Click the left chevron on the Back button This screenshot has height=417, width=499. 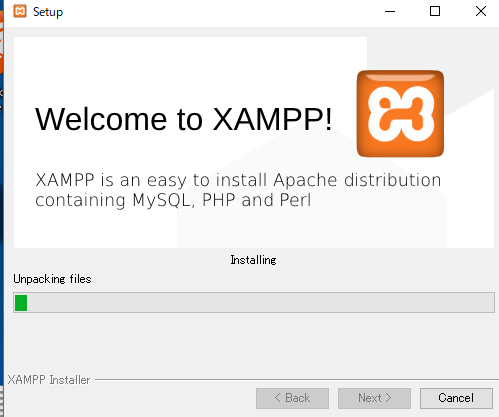(x=277, y=398)
